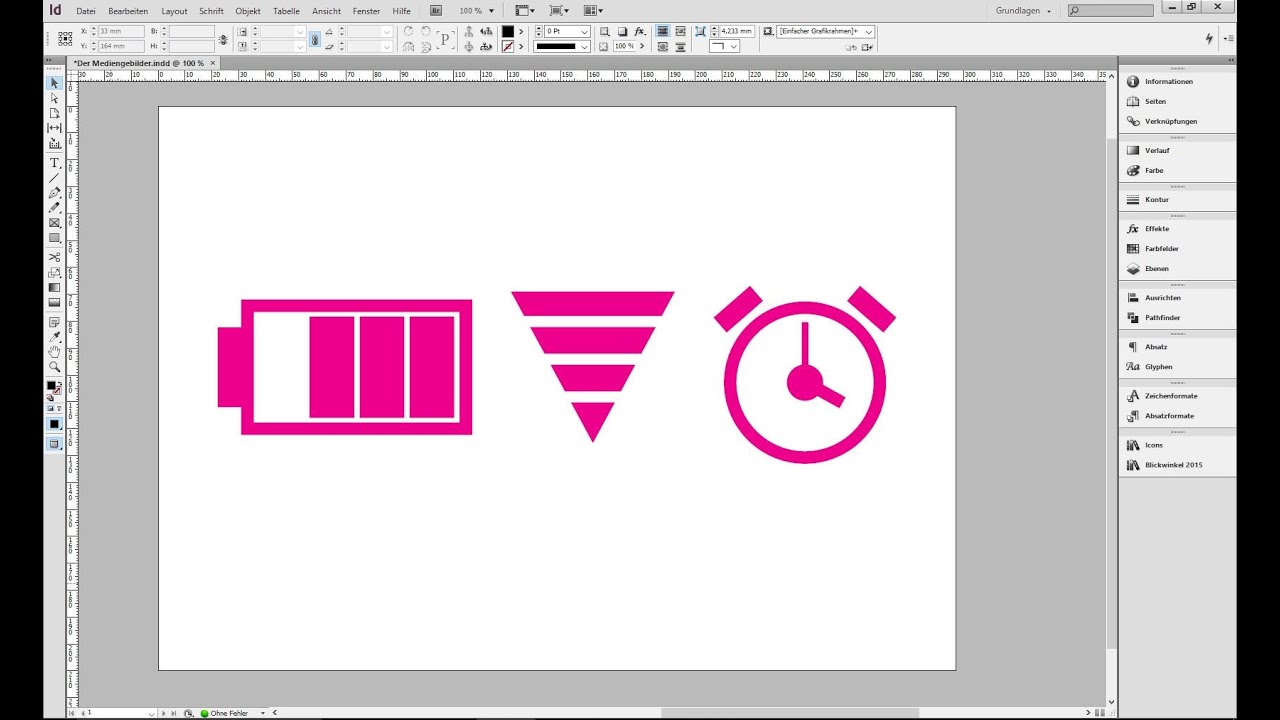Open the Schrift menu
The height and width of the screenshot is (720, 1280).
tap(211, 10)
